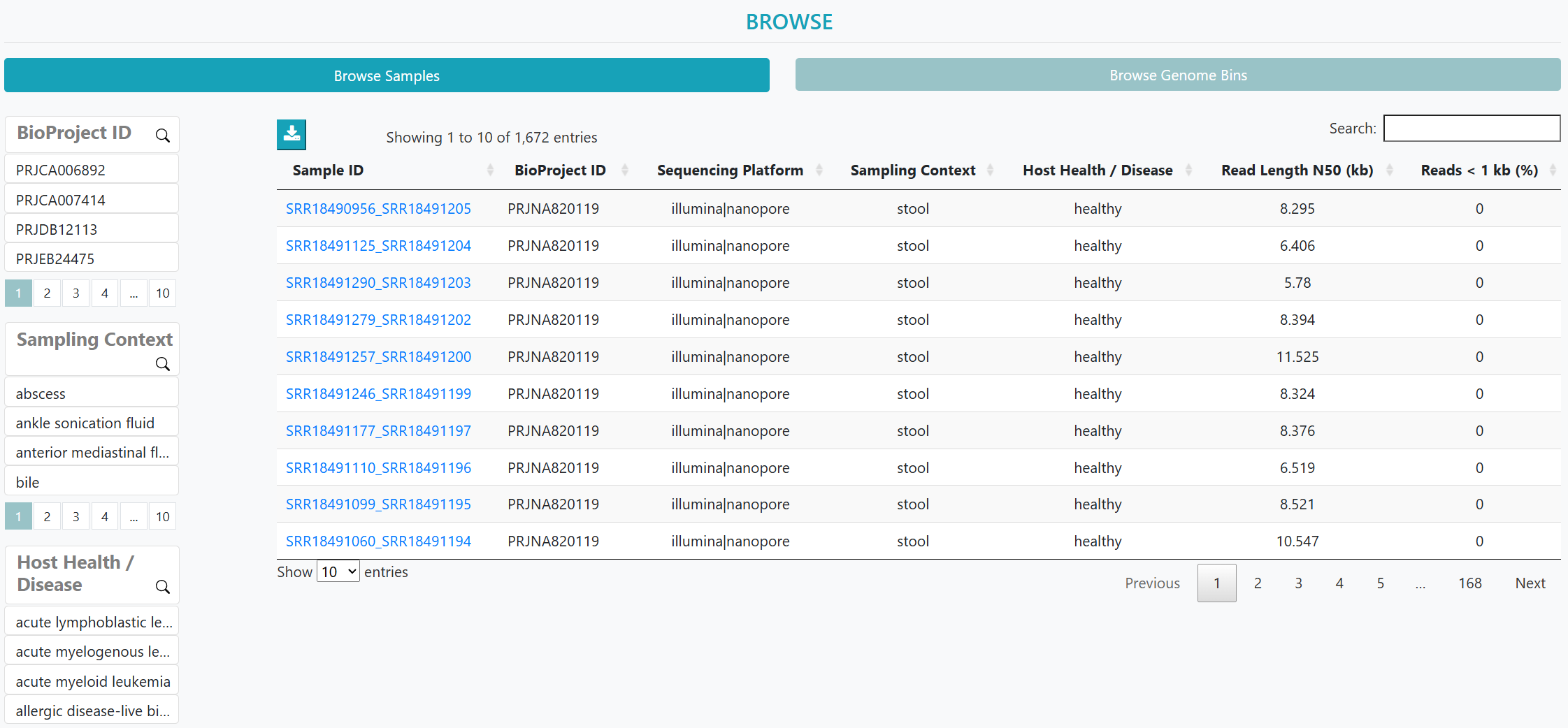
Task: Filter by acute myeloid leukemia
Action: (x=92, y=681)
